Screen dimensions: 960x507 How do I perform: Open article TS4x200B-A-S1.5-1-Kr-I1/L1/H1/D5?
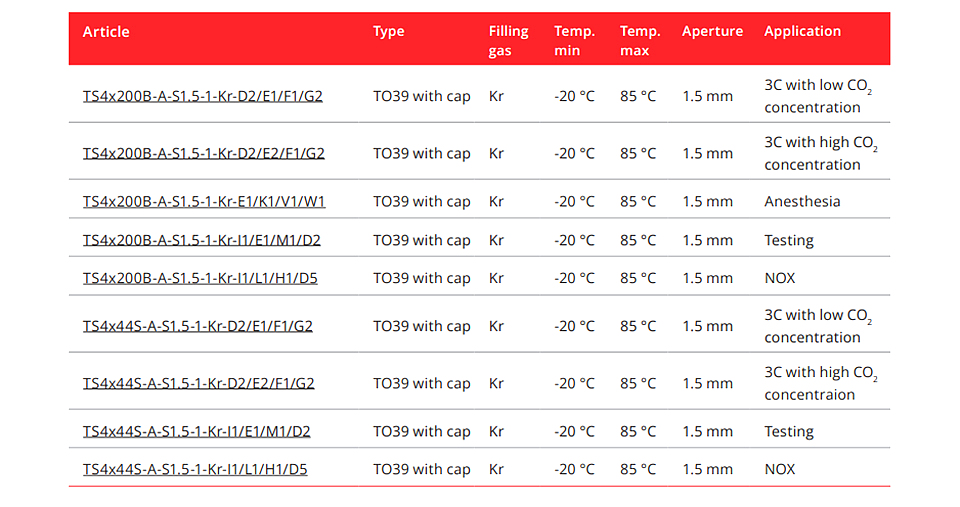click(200, 278)
